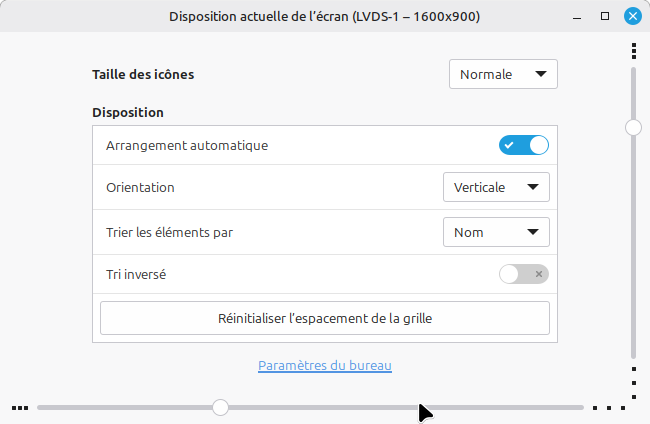650x424 pixels.
Task: Close the screen layout dialog
Action: [632, 16]
